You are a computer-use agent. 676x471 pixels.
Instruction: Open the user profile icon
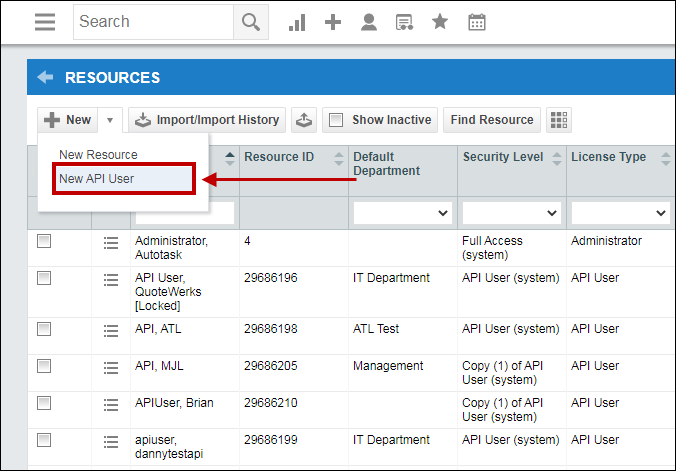(369, 22)
